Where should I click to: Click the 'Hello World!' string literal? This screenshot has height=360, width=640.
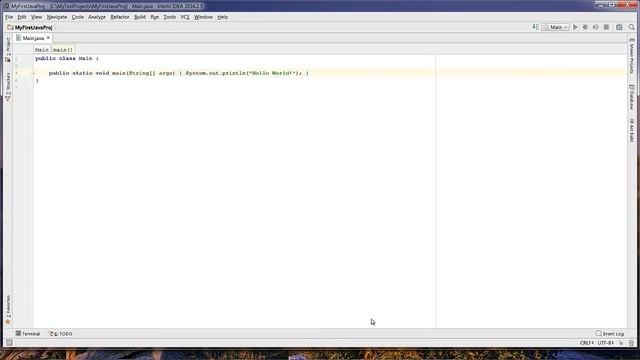tap(272, 73)
